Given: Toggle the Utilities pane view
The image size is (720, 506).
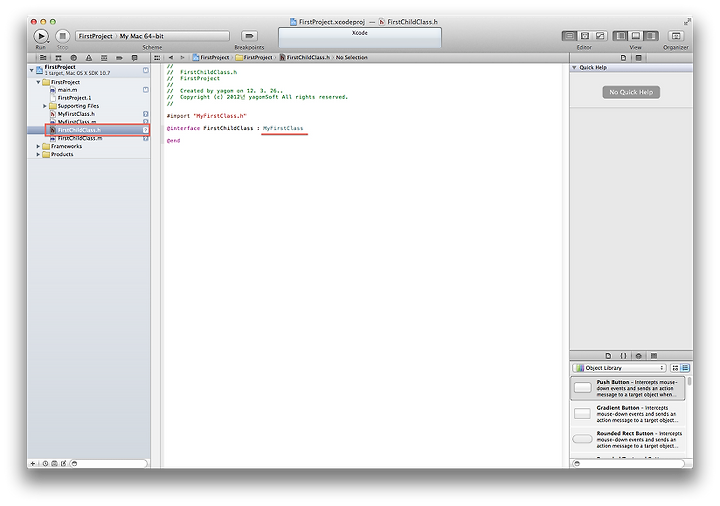Looking at the screenshot, I should click(651, 36).
